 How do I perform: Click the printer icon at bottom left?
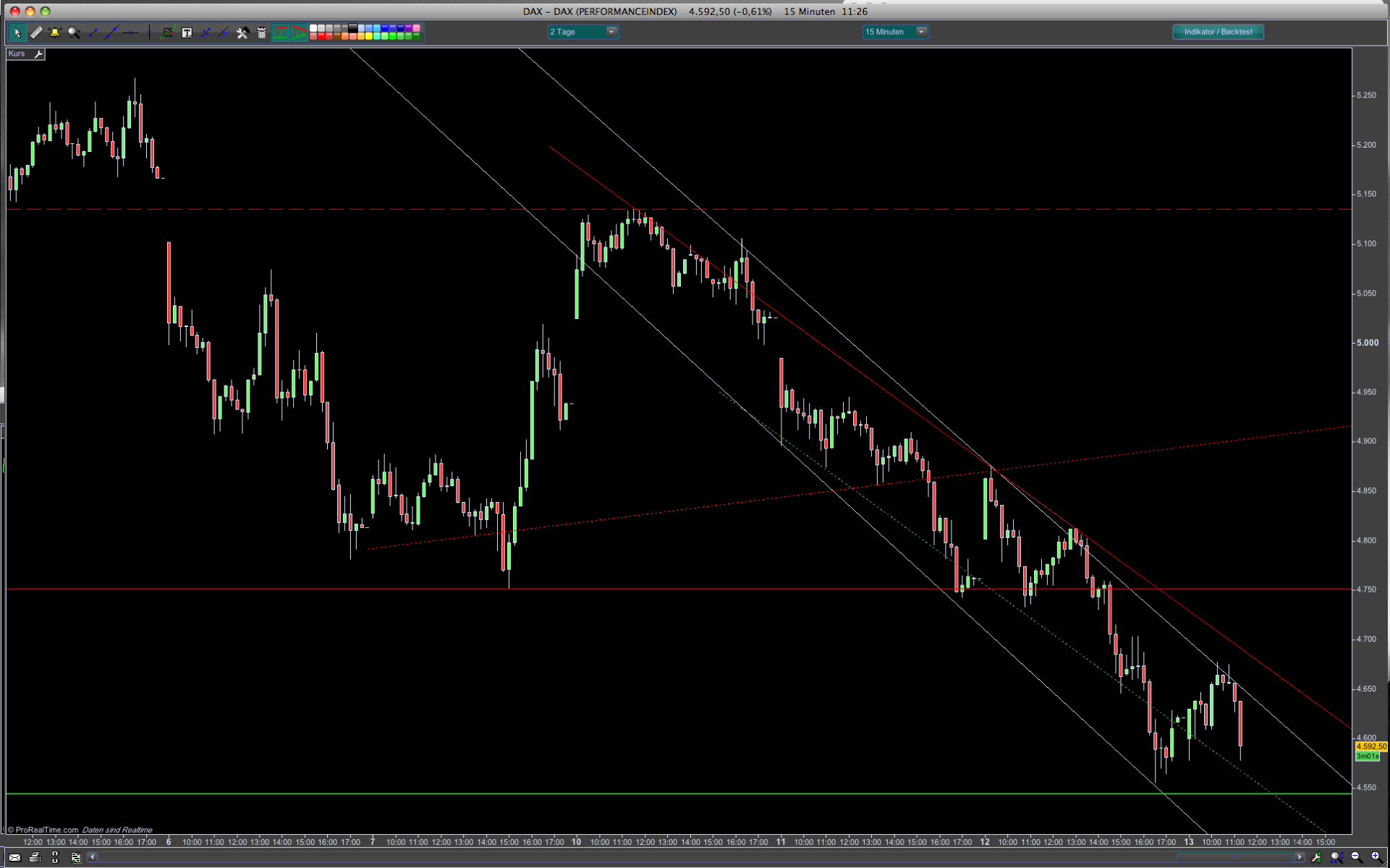[35, 857]
